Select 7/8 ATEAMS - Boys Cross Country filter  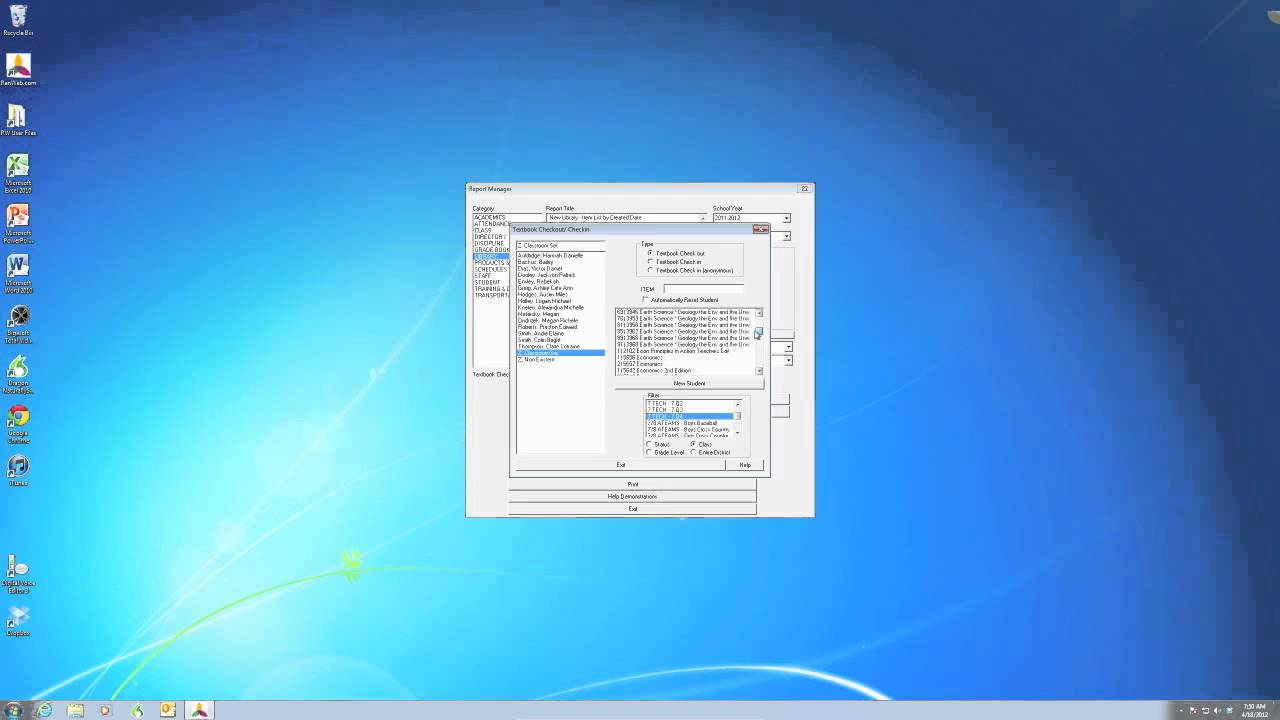click(x=690, y=430)
